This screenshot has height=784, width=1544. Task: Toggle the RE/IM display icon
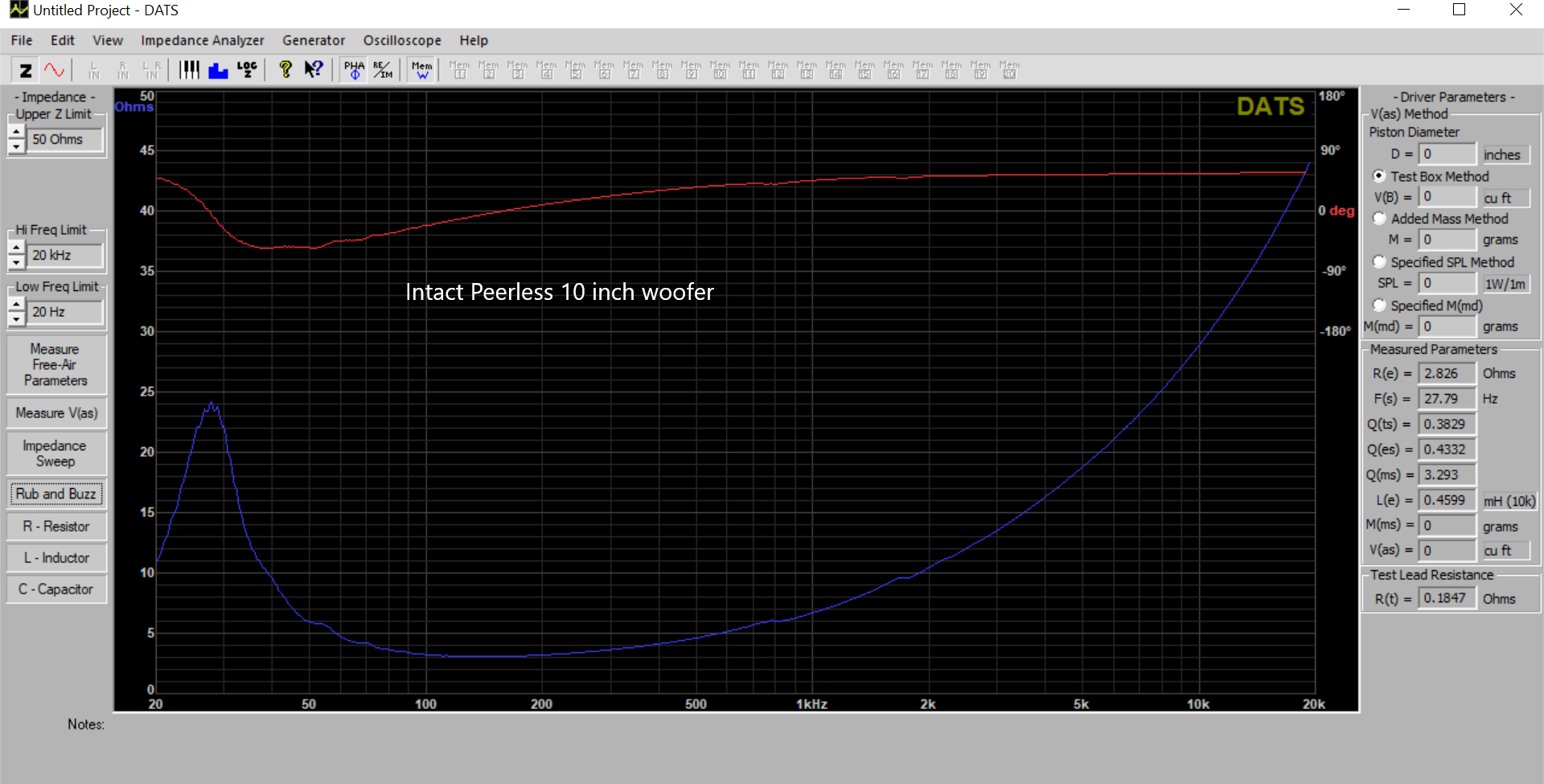coord(383,70)
